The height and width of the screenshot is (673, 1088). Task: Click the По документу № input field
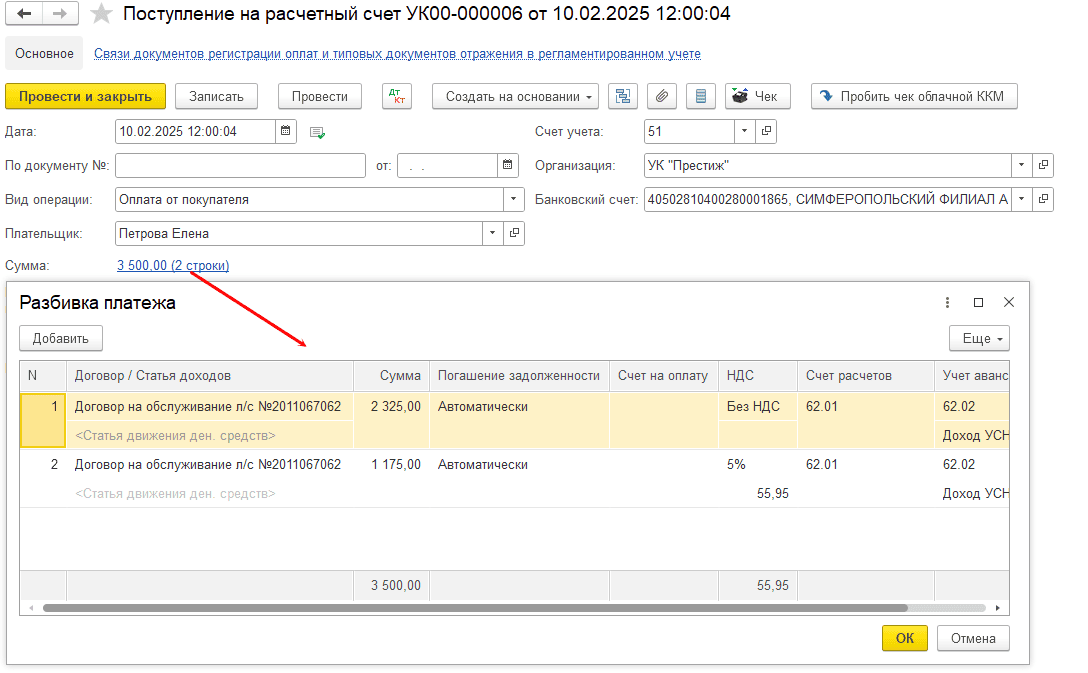pos(240,165)
